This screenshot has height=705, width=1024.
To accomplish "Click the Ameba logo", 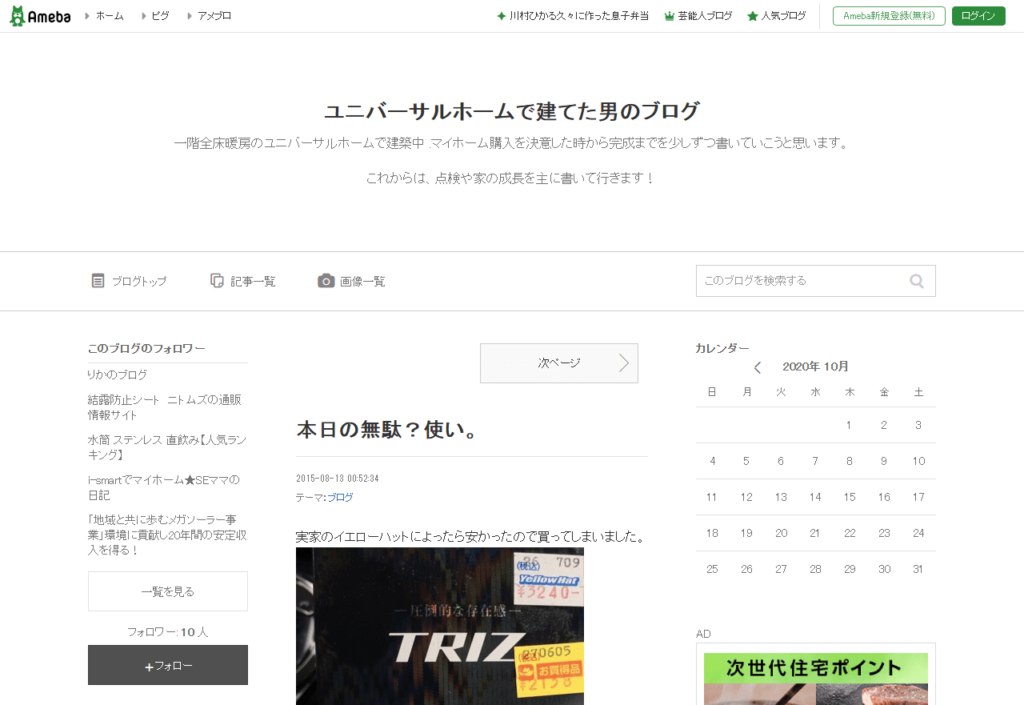I will tap(40, 16).
